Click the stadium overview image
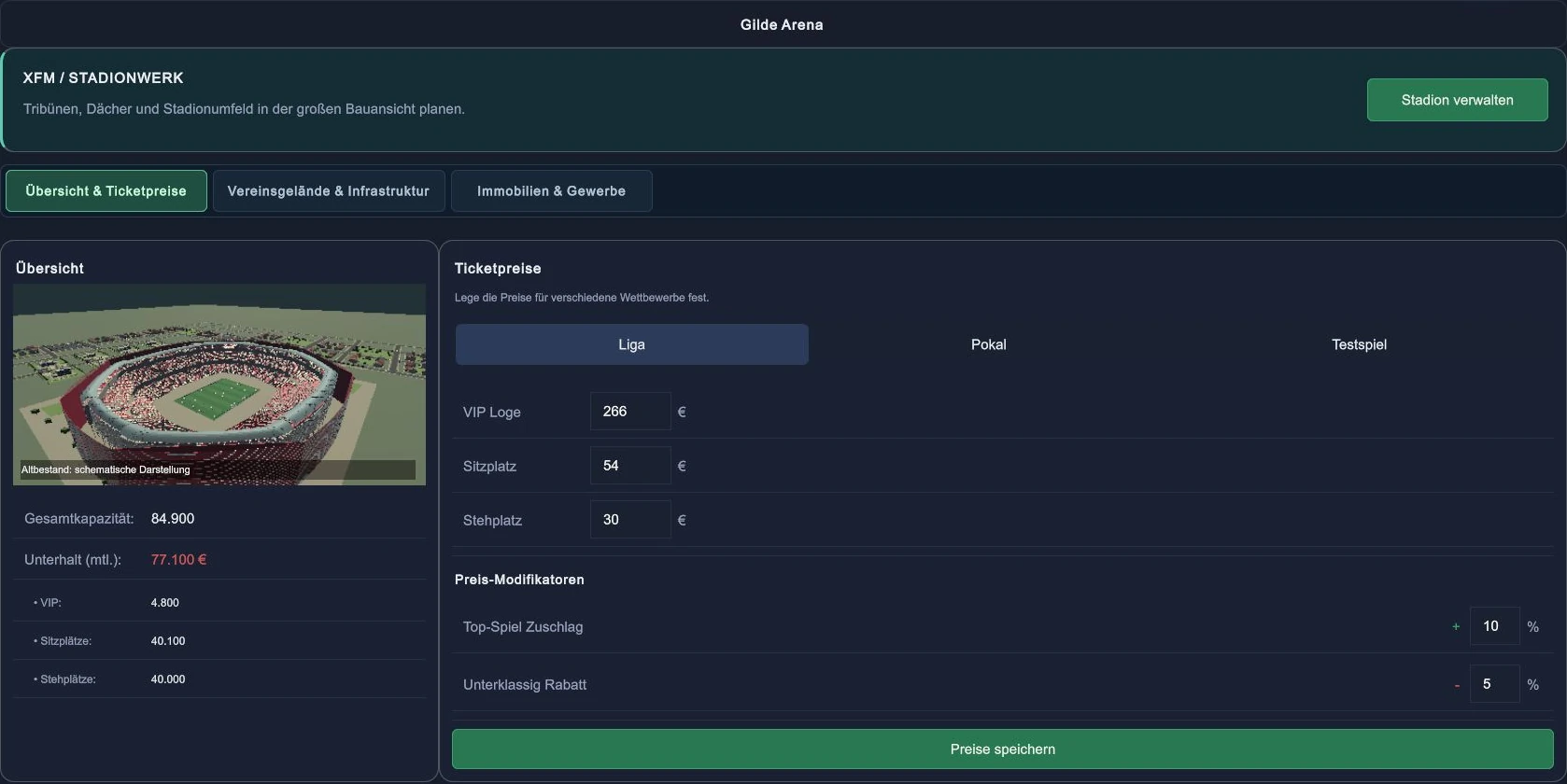Viewport: 1567px width, 784px height. pyautogui.click(x=219, y=385)
